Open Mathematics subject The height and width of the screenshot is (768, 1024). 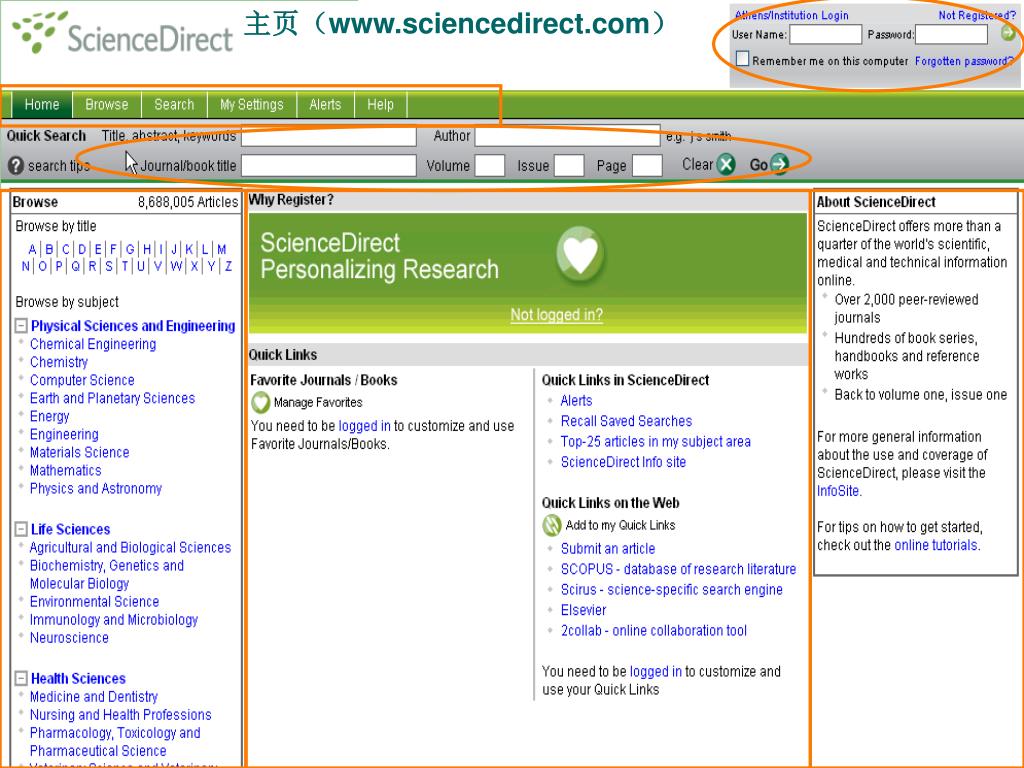(65, 470)
